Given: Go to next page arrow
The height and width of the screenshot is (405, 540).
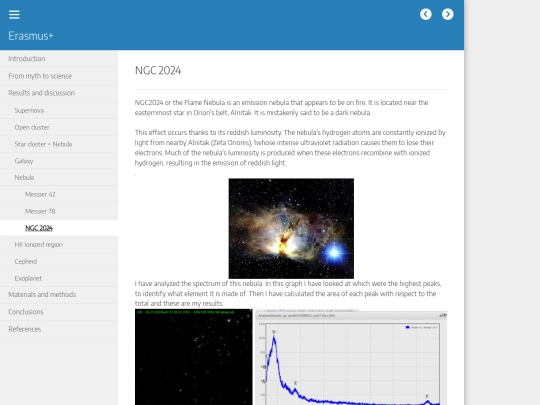Looking at the screenshot, I should coord(448,14).
